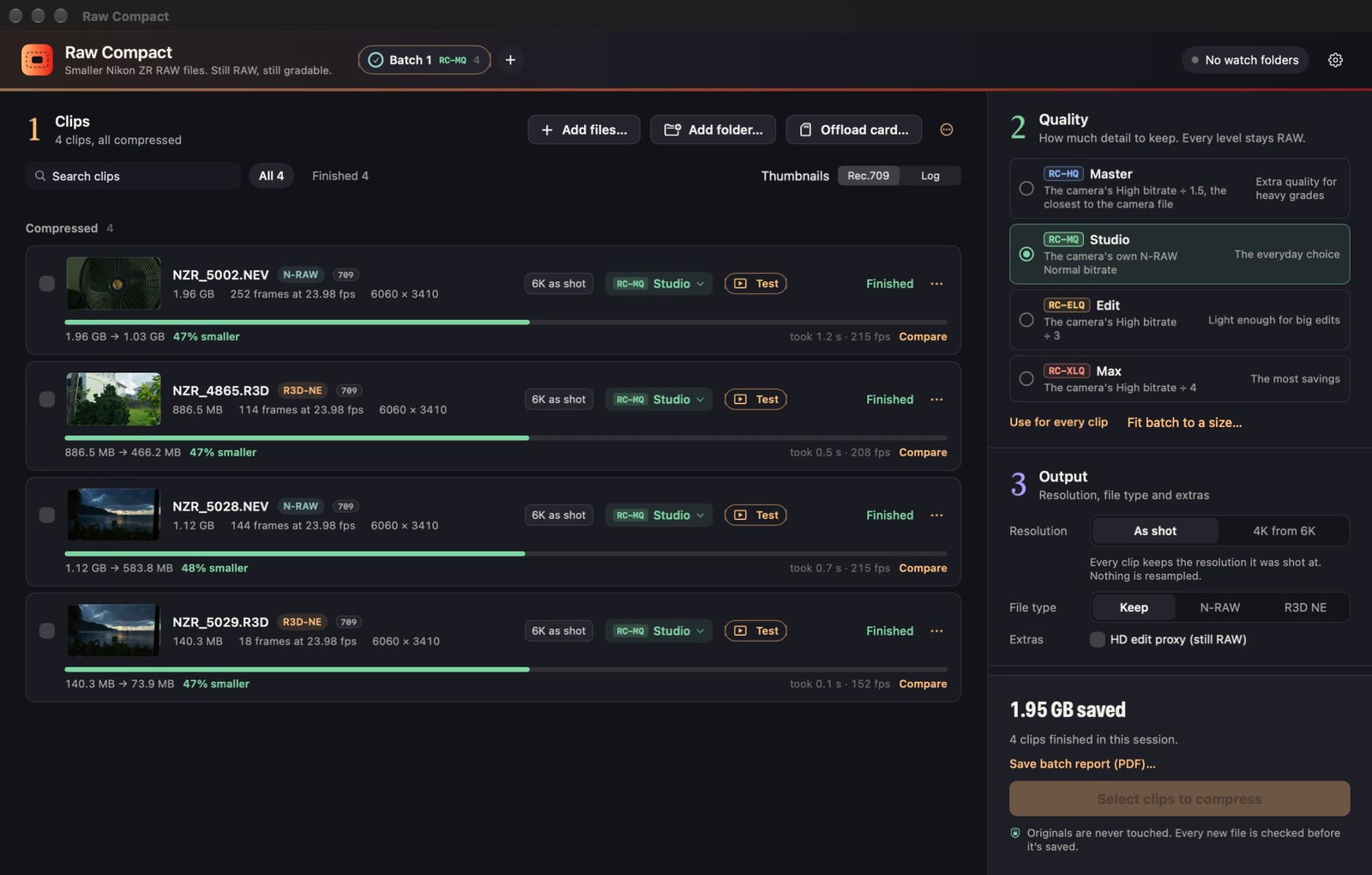Focus the Search clips field
Image resolution: width=1372 pixels, height=875 pixels.
(x=133, y=176)
